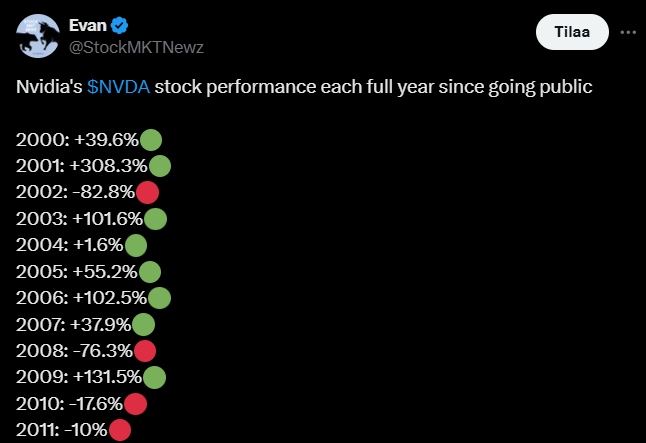Screen dimensions: 646x443
Task: Click the tweet text about stock performance
Action: click(x=304, y=87)
